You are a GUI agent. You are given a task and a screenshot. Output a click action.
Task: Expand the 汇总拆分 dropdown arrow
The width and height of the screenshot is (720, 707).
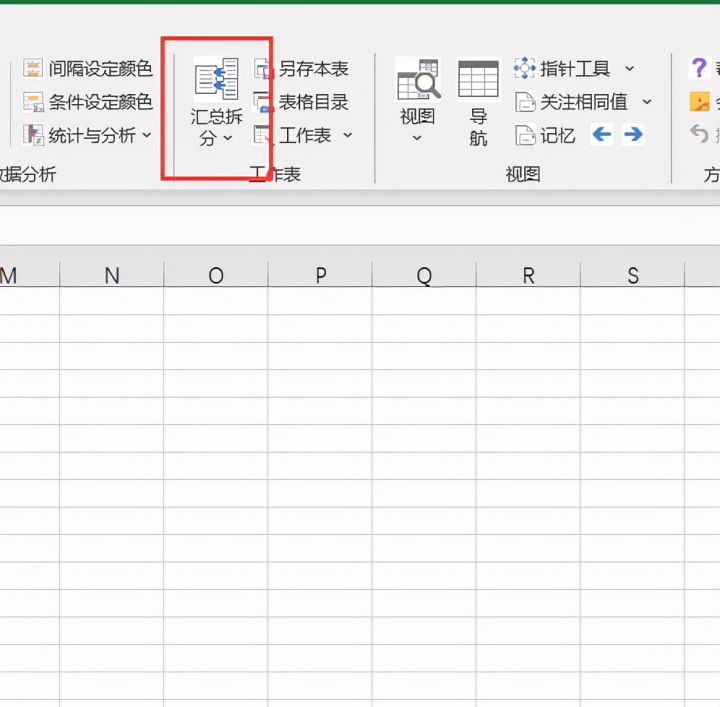click(228, 138)
